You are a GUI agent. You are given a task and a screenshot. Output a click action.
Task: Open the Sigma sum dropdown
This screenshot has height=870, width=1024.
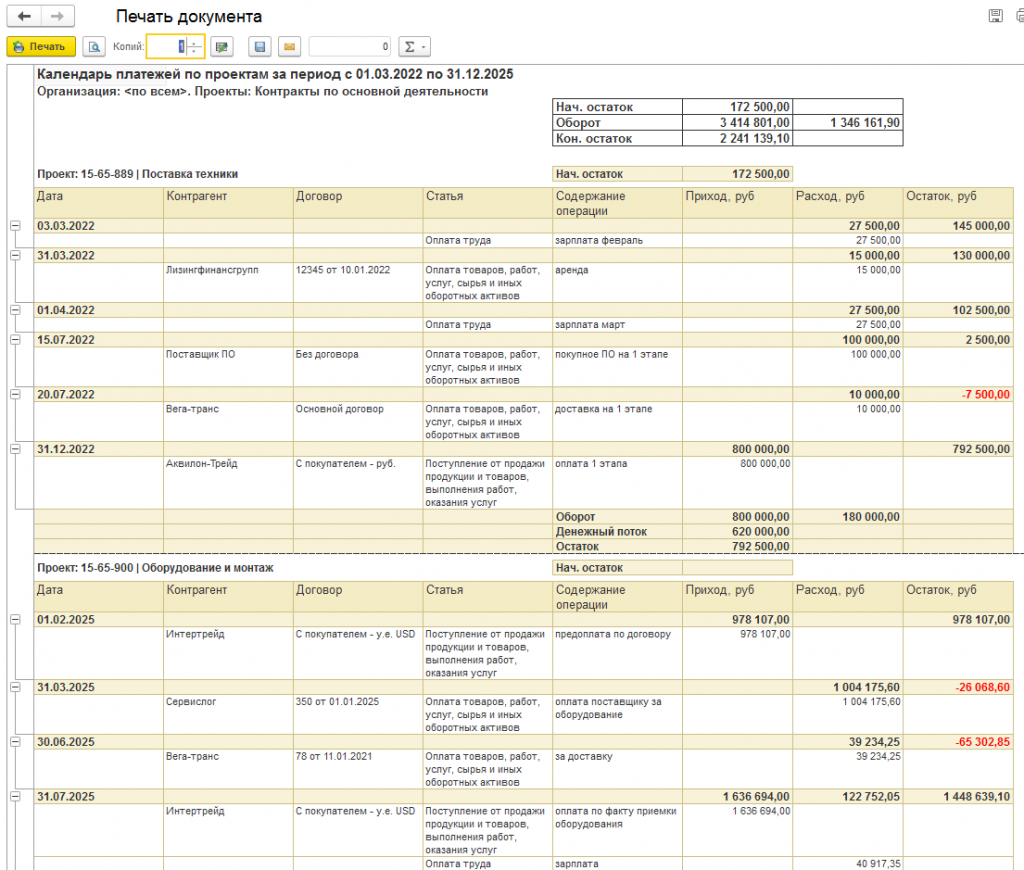coord(414,46)
